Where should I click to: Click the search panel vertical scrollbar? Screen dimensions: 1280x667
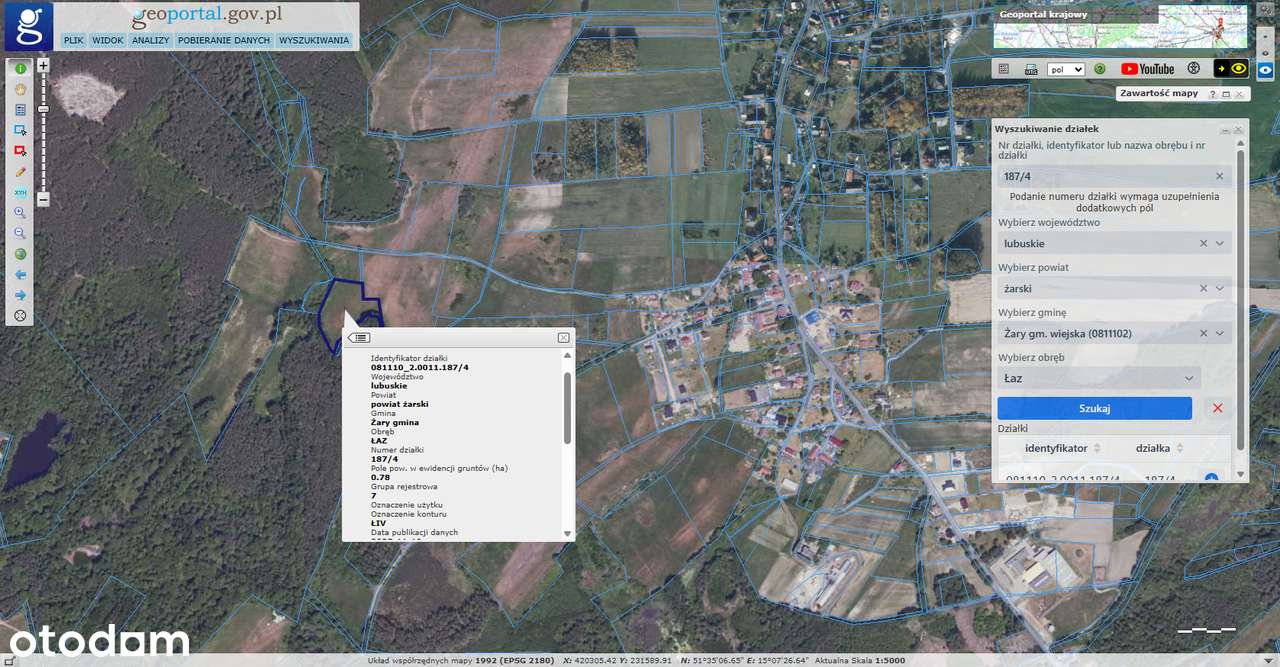point(1241,300)
